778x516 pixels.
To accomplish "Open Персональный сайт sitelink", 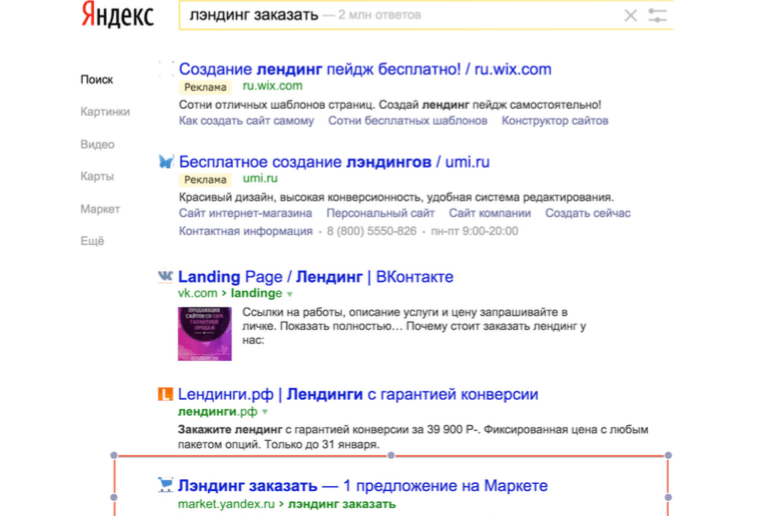I will (x=381, y=213).
